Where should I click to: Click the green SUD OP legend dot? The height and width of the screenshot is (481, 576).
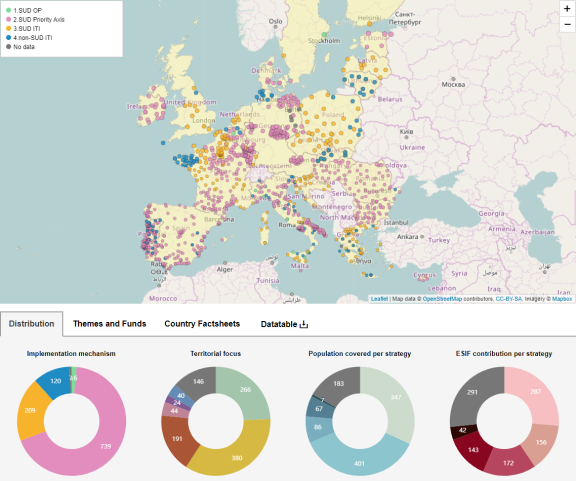8,10
